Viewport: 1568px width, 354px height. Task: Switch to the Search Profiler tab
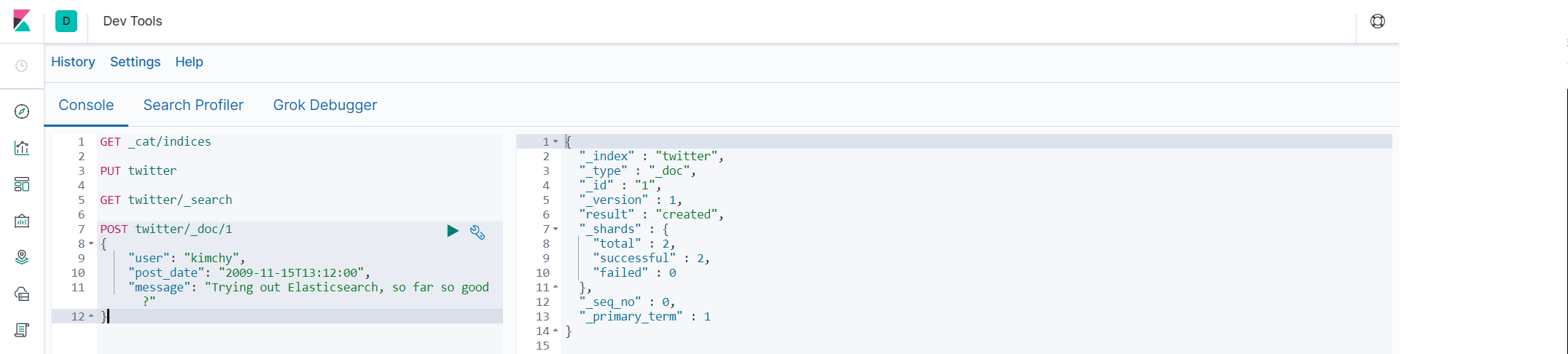193,105
